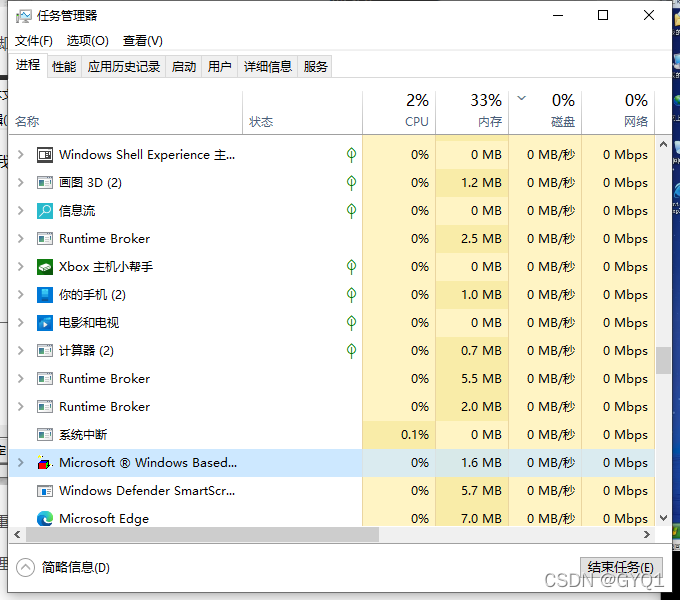Click the suspended leaf icon for 信息流
Screen dimensions: 680x600
click(352, 211)
